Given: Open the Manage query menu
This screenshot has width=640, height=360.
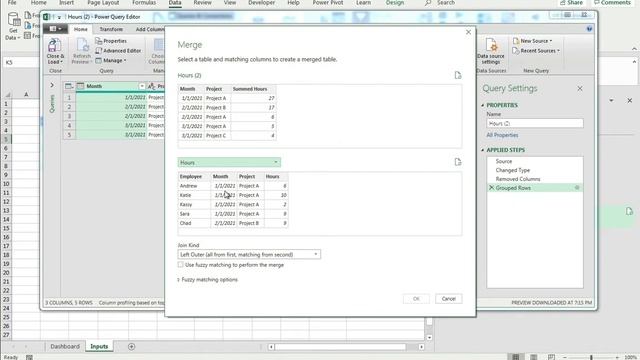Looking at the screenshot, I should pos(111,60).
